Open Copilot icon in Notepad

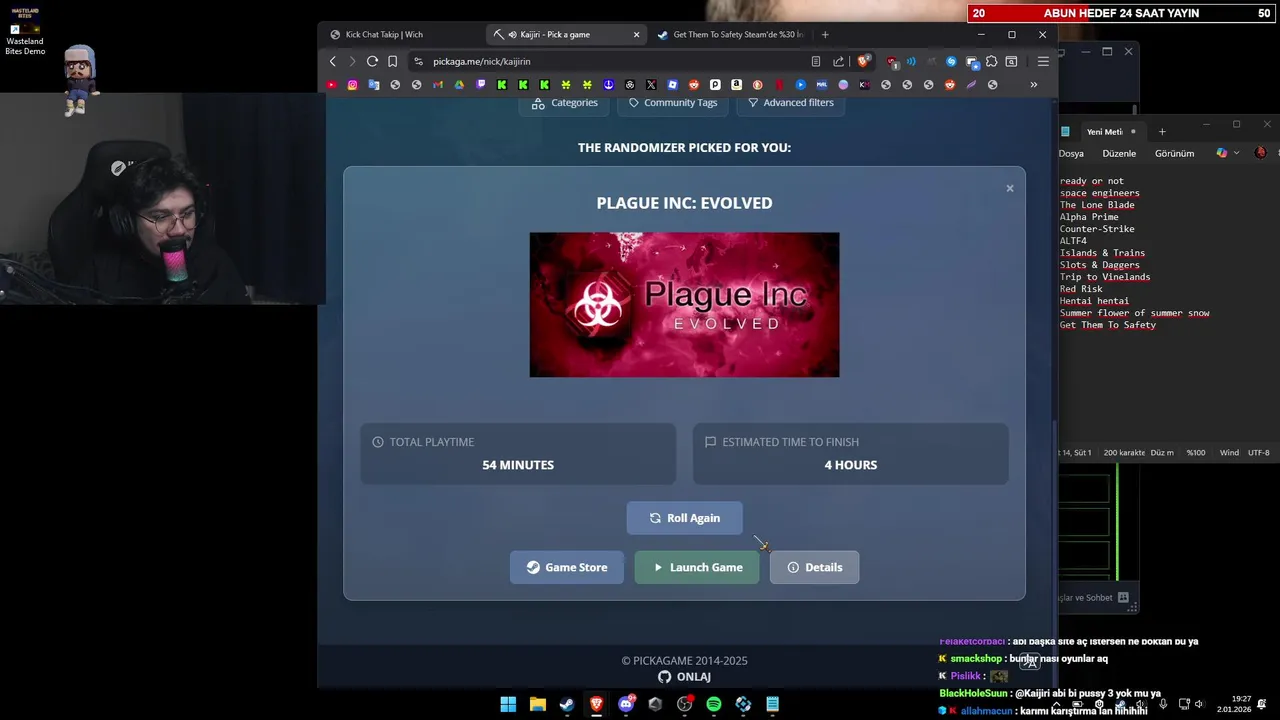click(1221, 153)
